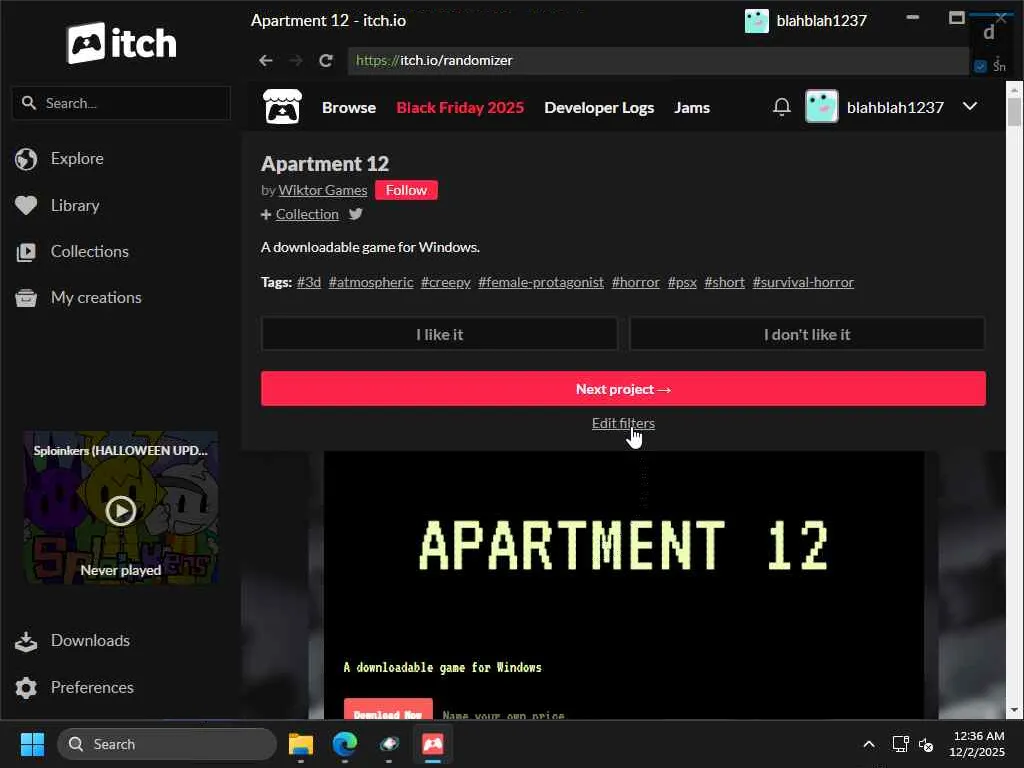Open the #survival-horror tag
Screen dimensions: 1024x768
click(803, 282)
